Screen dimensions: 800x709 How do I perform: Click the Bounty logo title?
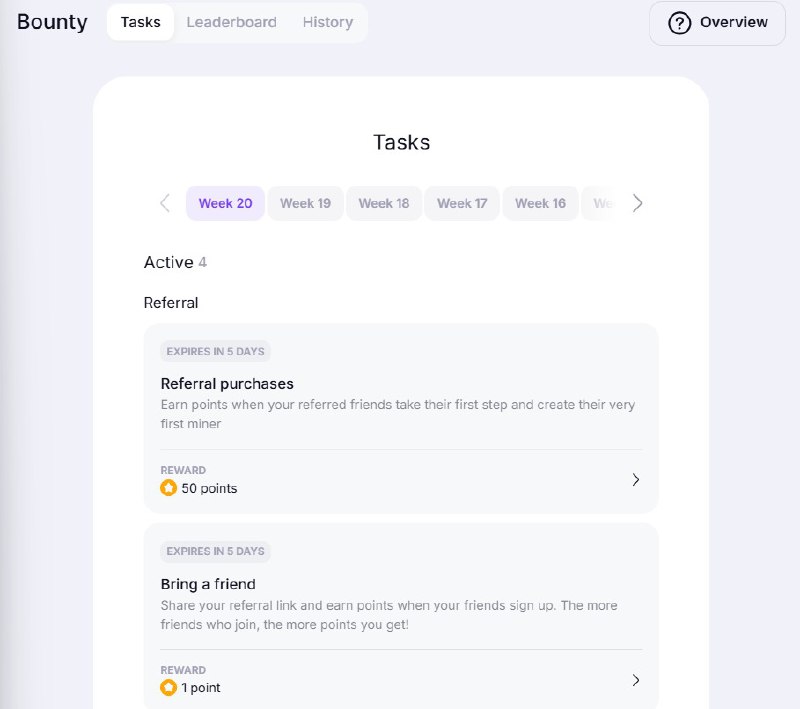pyautogui.click(x=52, y=22)
